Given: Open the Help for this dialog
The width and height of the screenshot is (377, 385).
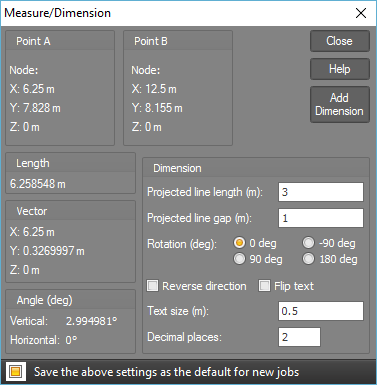Looking at the screenshot, I should click(x=340, y=69).
